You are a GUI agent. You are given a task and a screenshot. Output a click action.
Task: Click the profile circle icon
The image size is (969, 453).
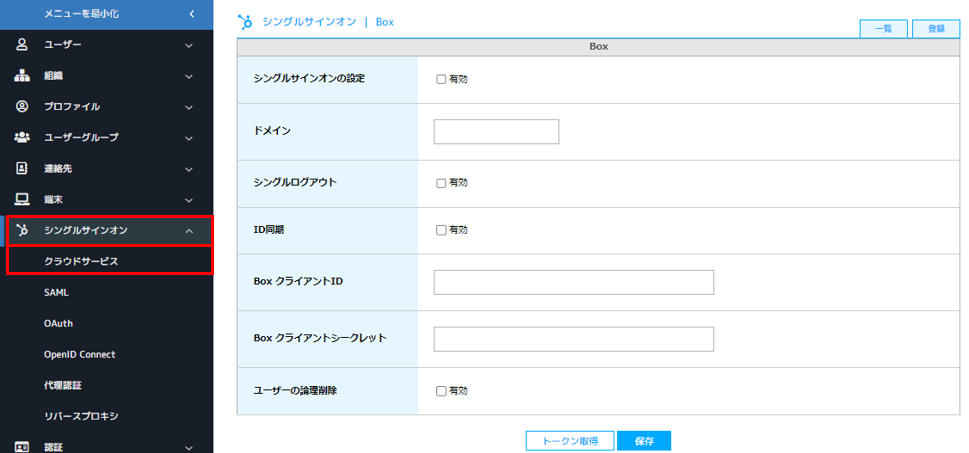[x=22, y=106]
